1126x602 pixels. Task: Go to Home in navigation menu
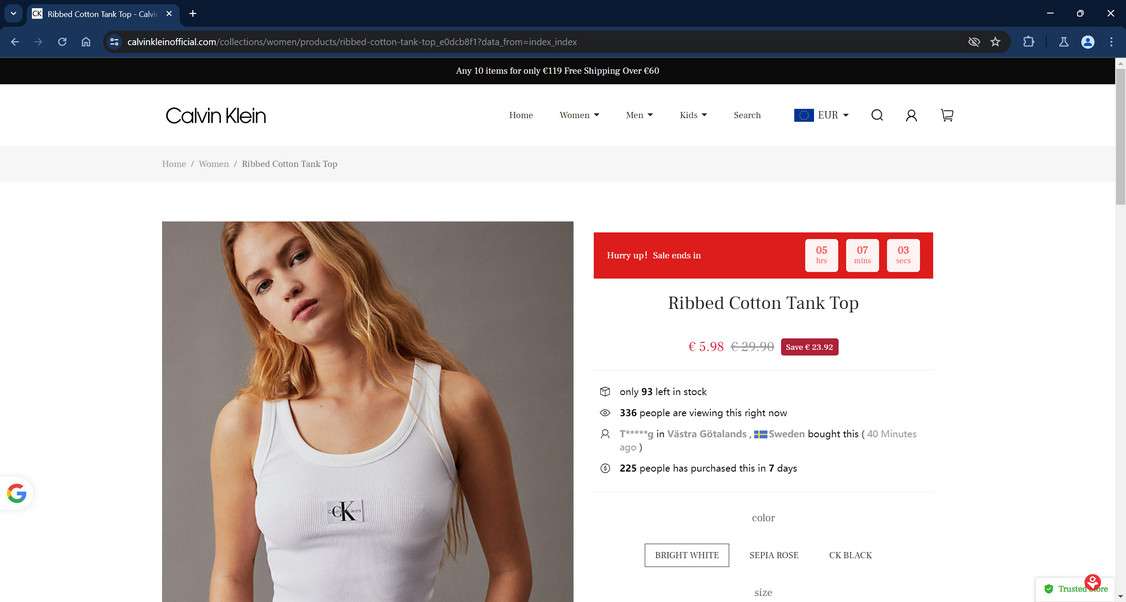tap(521, 115)
